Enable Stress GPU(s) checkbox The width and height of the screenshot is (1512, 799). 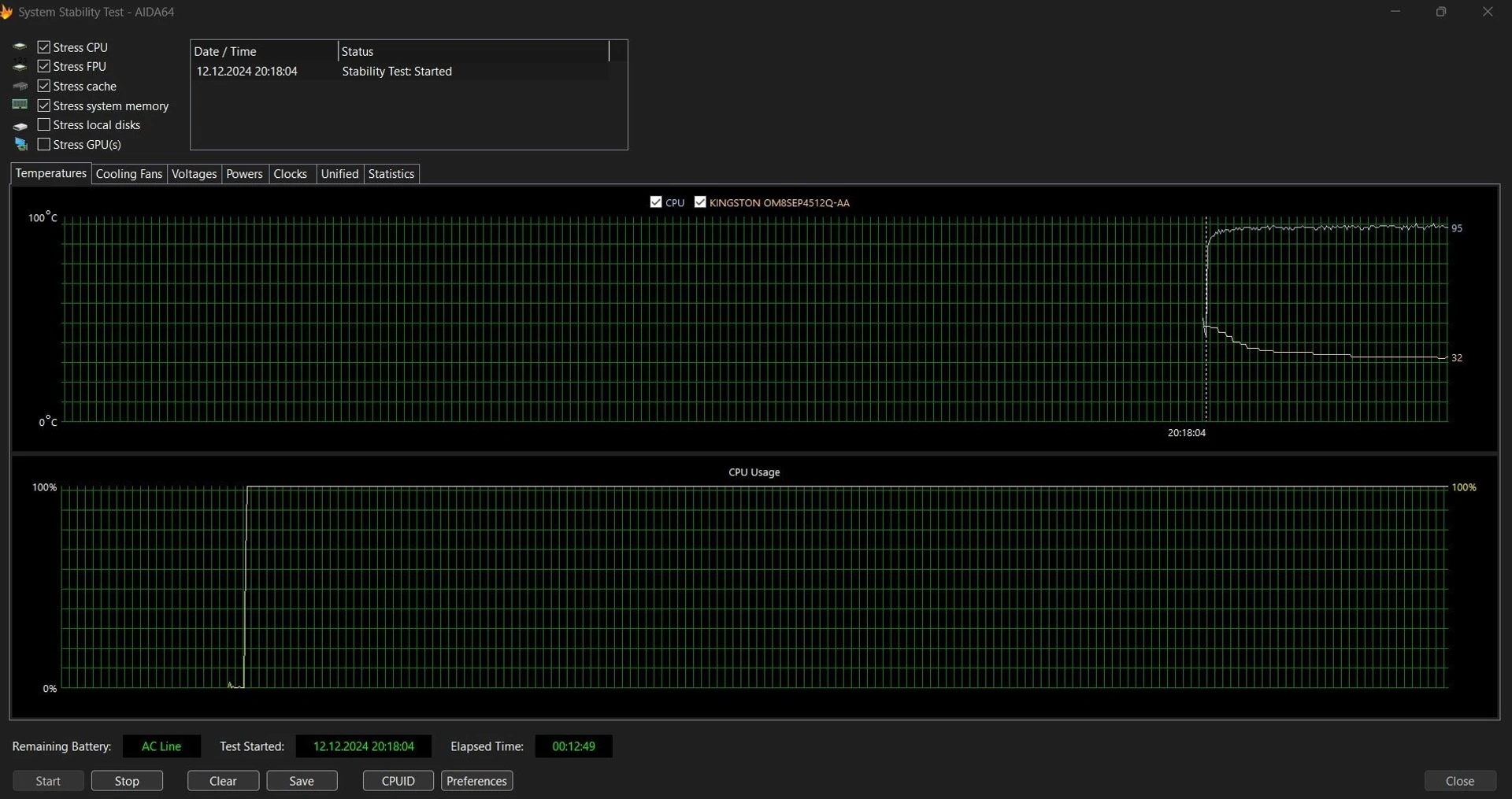[x=44, y=144]
